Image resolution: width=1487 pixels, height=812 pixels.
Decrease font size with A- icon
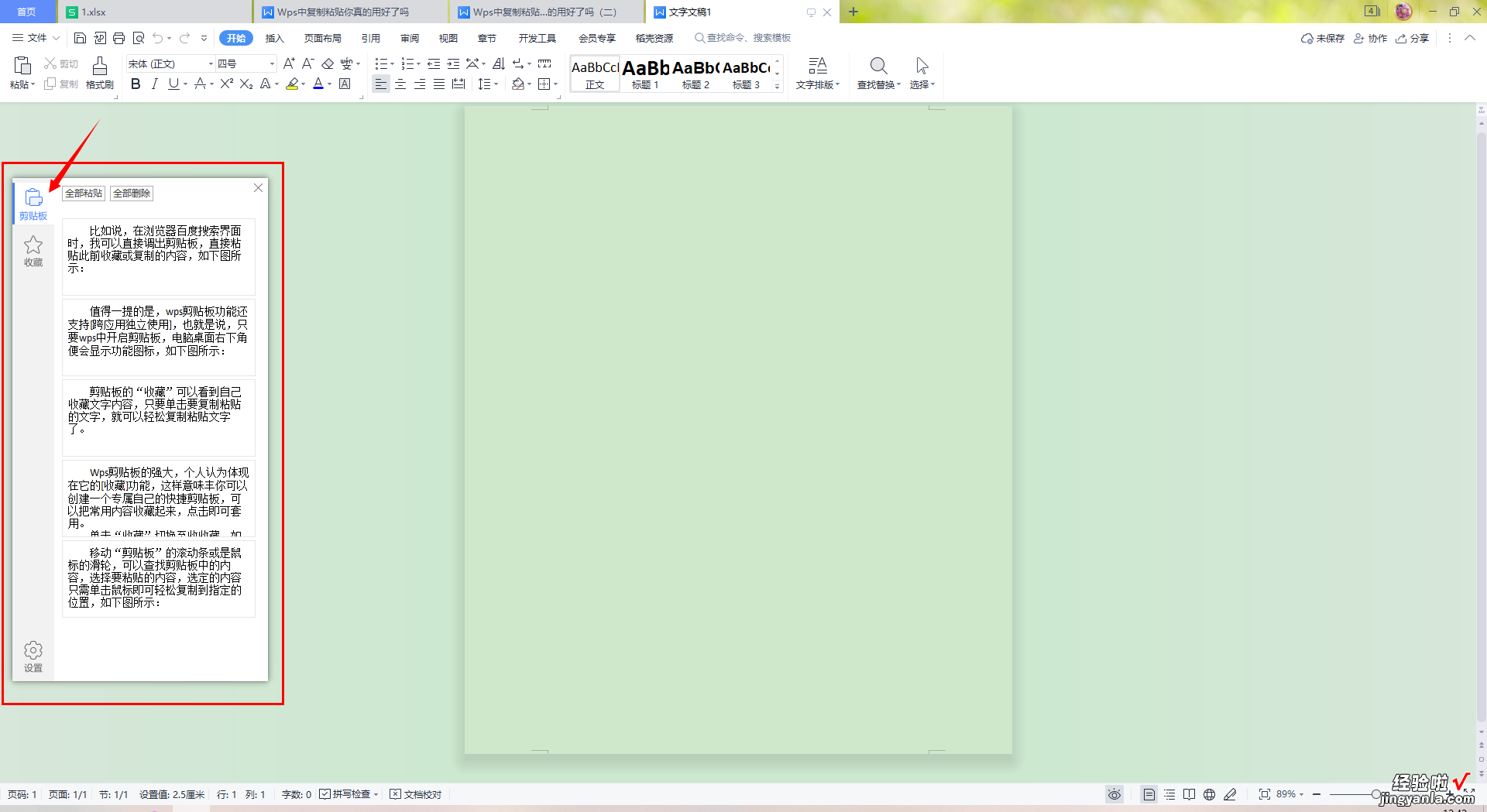coord(307,63)
